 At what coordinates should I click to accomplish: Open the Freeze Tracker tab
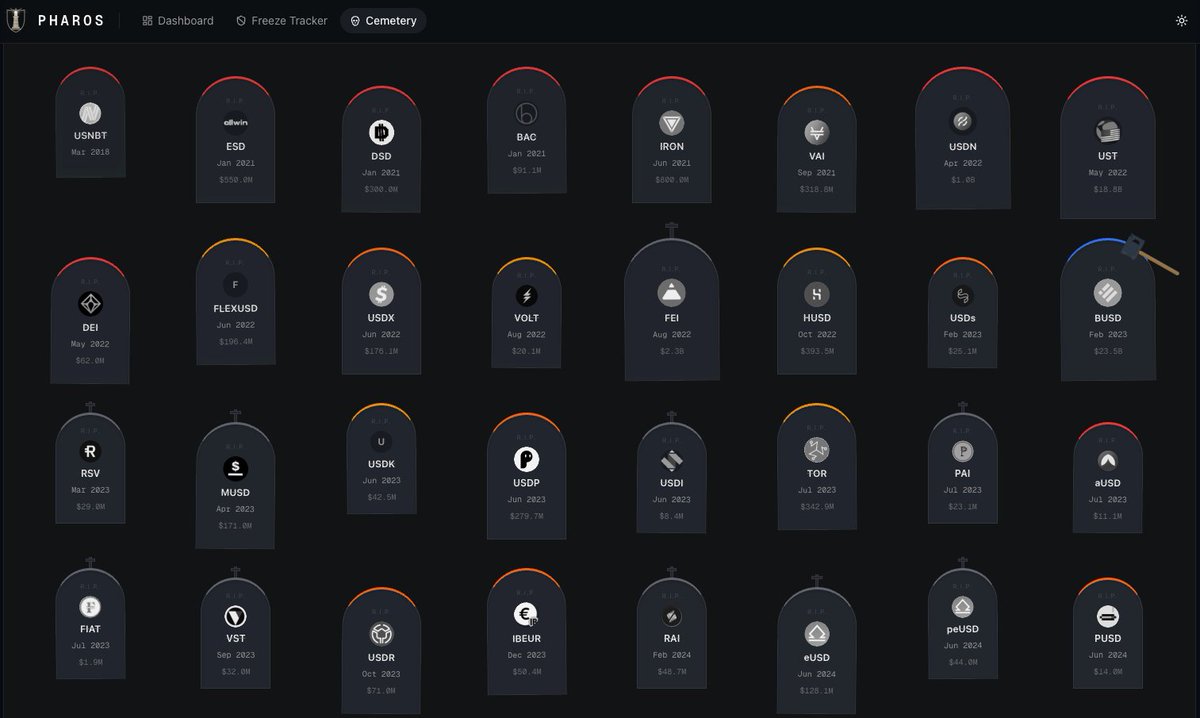point(281,20)
